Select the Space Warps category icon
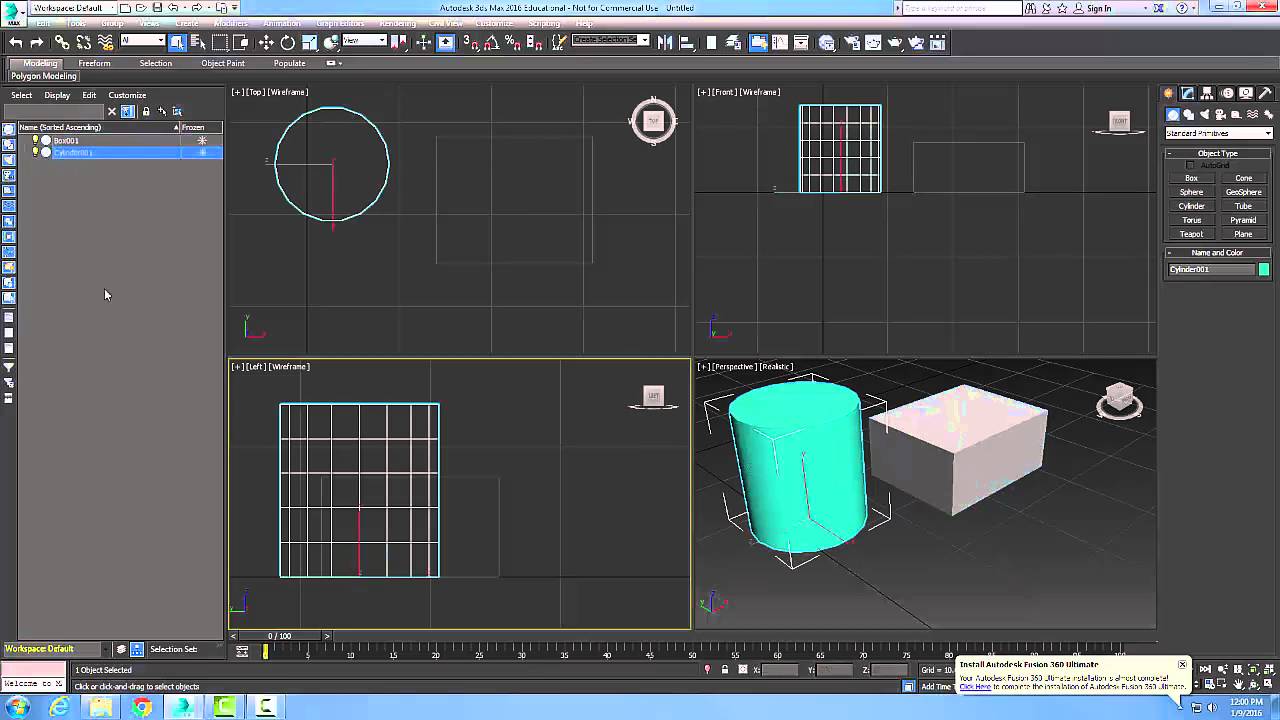 1253,115
